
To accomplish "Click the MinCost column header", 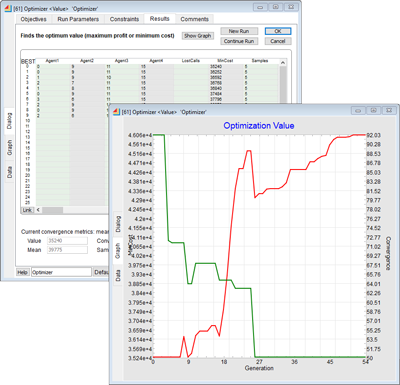I will pyautogui.click(x=225, y=61).
